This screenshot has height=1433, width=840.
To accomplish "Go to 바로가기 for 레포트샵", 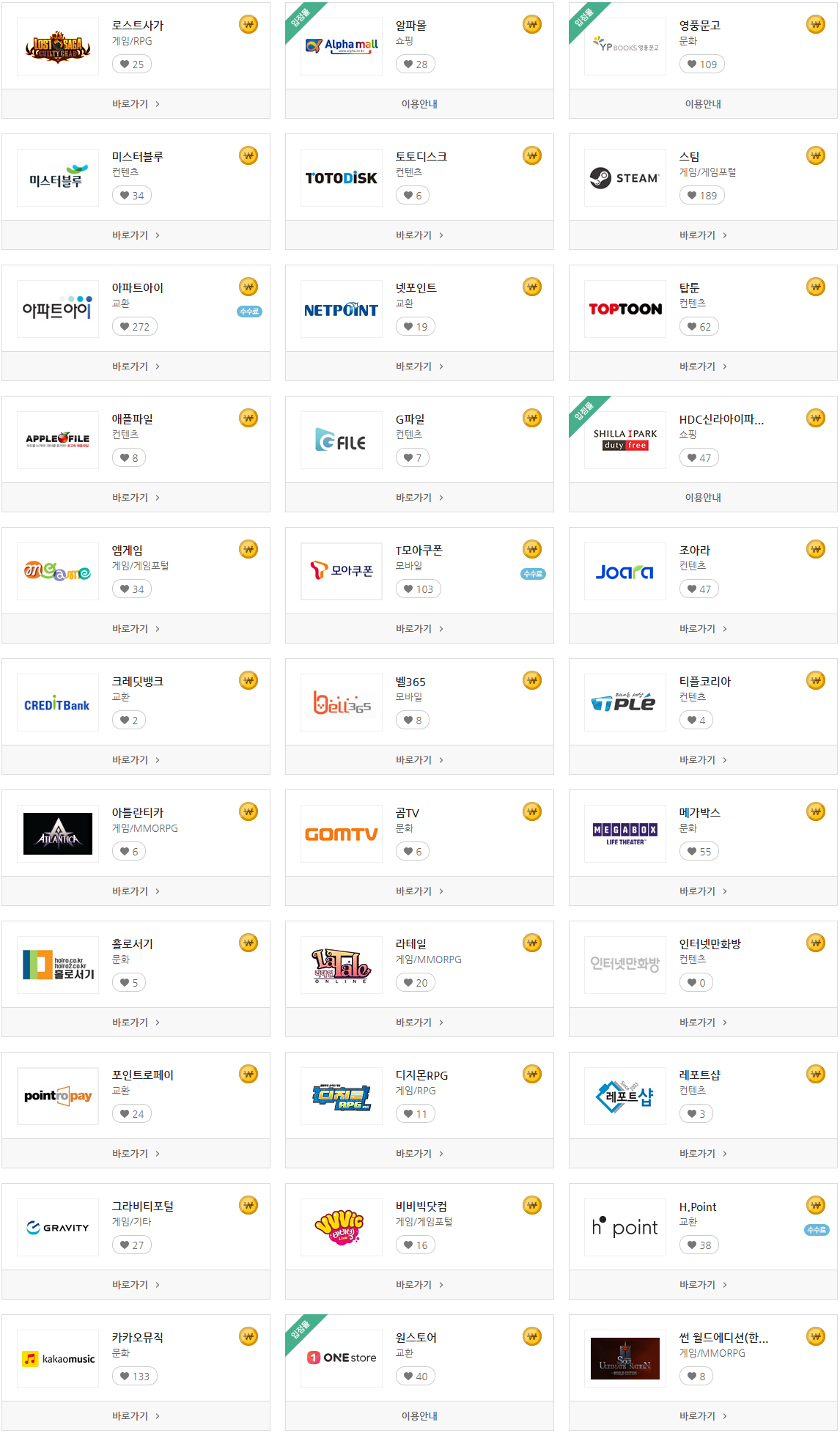I will (x=703, y=1154).
